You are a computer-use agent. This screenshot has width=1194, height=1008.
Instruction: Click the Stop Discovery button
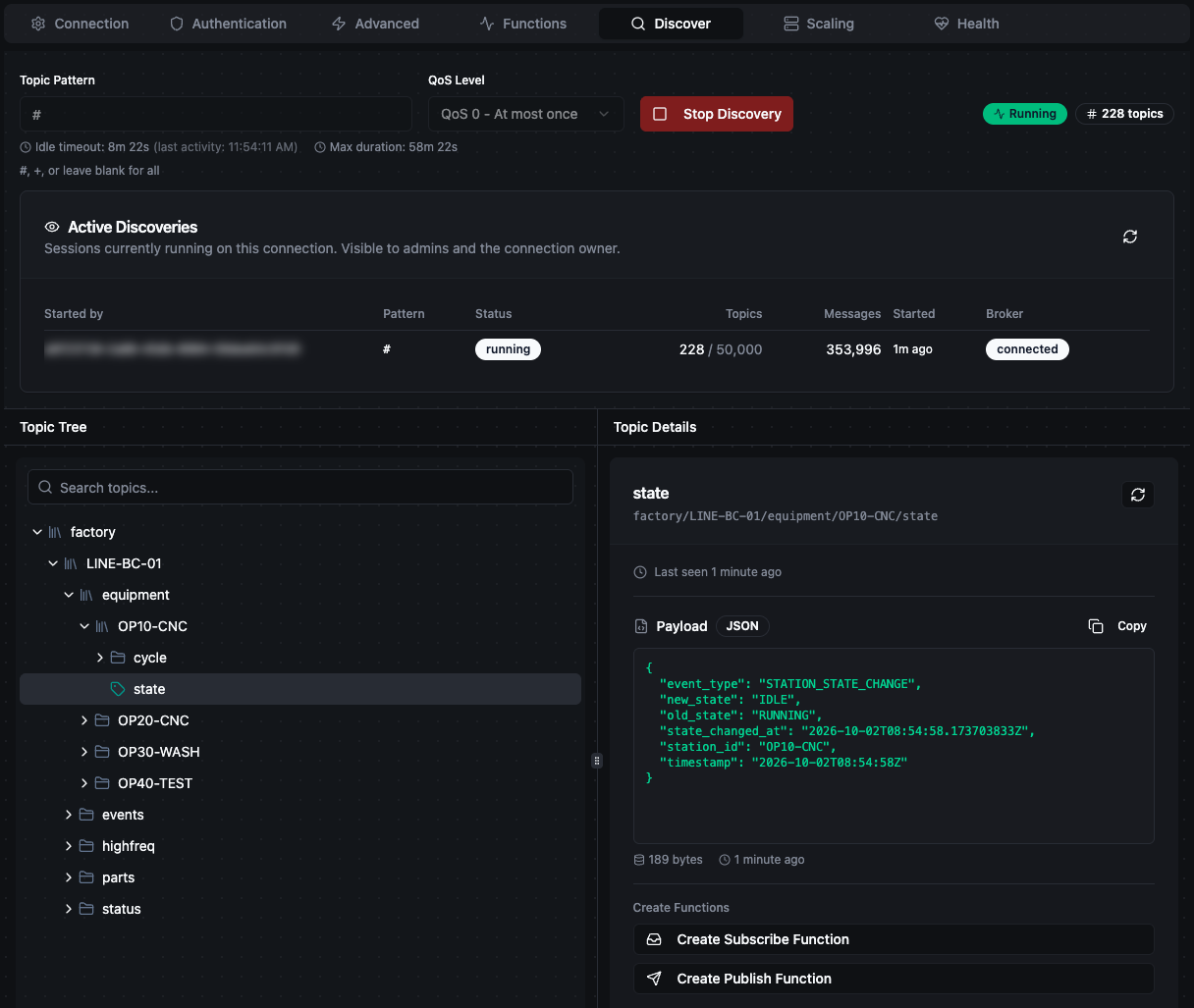tap(717, 114)
